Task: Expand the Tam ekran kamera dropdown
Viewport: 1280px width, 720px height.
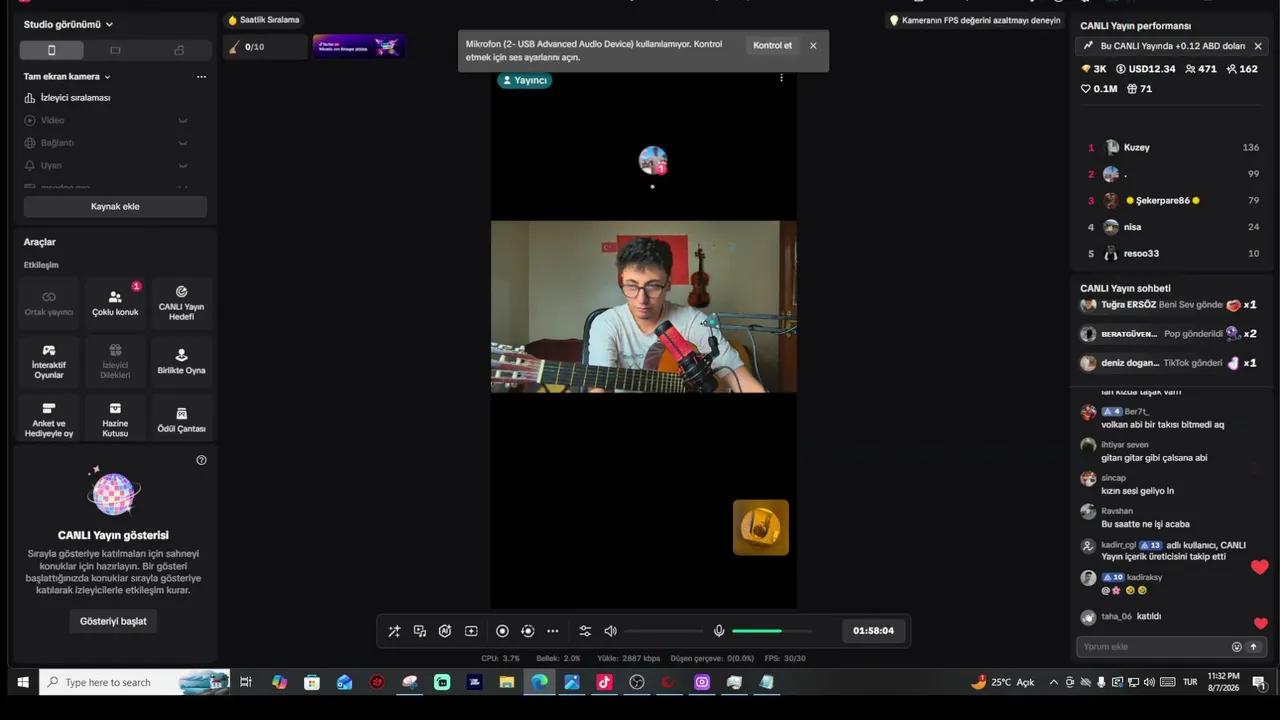Action: click(x=67, y=77)
